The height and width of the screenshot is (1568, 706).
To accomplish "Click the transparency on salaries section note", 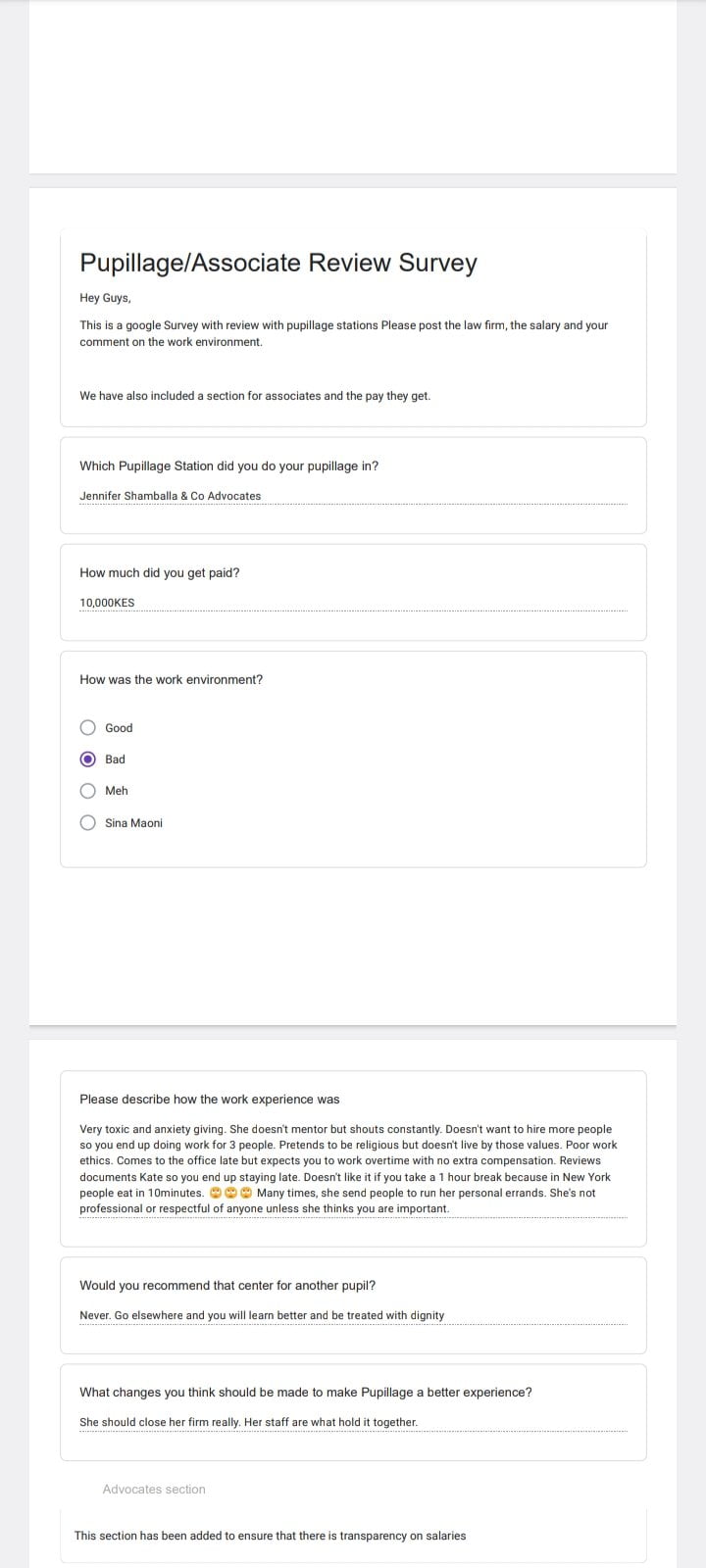I will (x=271, y=1536).
